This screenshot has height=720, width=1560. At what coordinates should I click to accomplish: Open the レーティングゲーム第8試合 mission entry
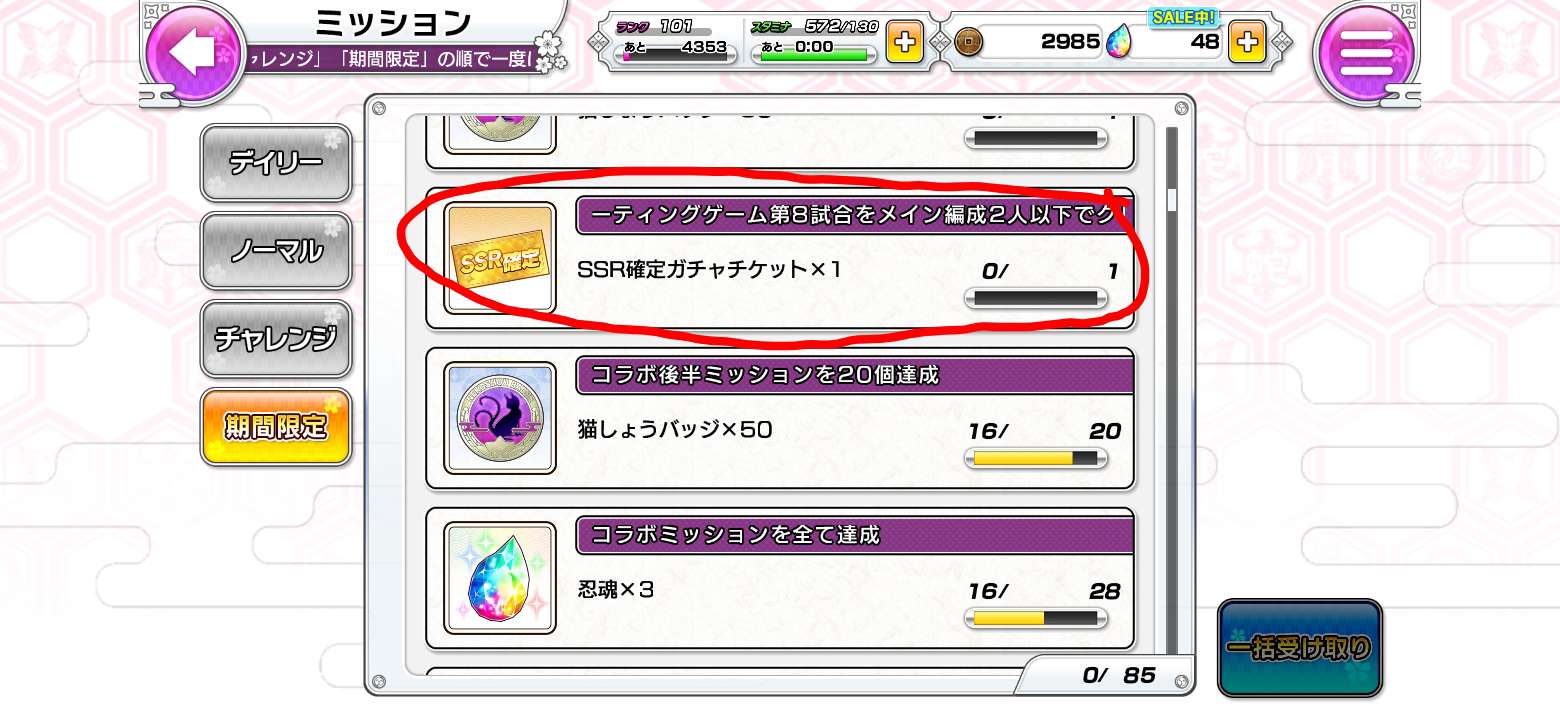pos(781,258)
